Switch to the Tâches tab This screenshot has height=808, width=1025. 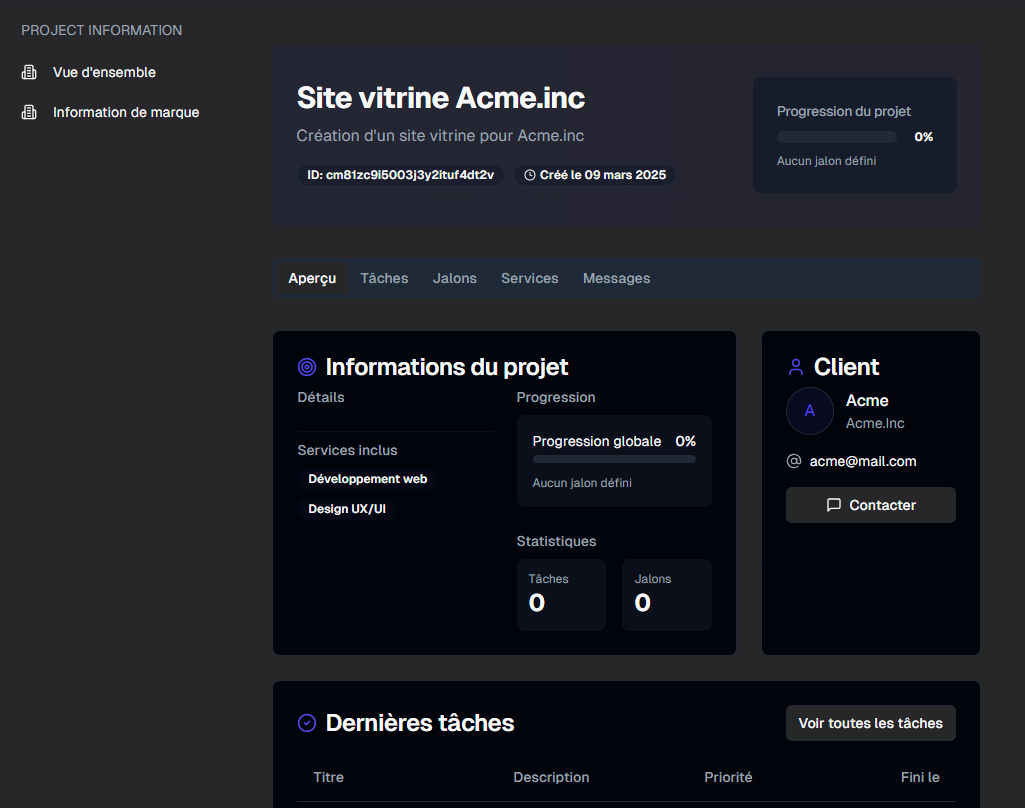click(x=384, y=278)
